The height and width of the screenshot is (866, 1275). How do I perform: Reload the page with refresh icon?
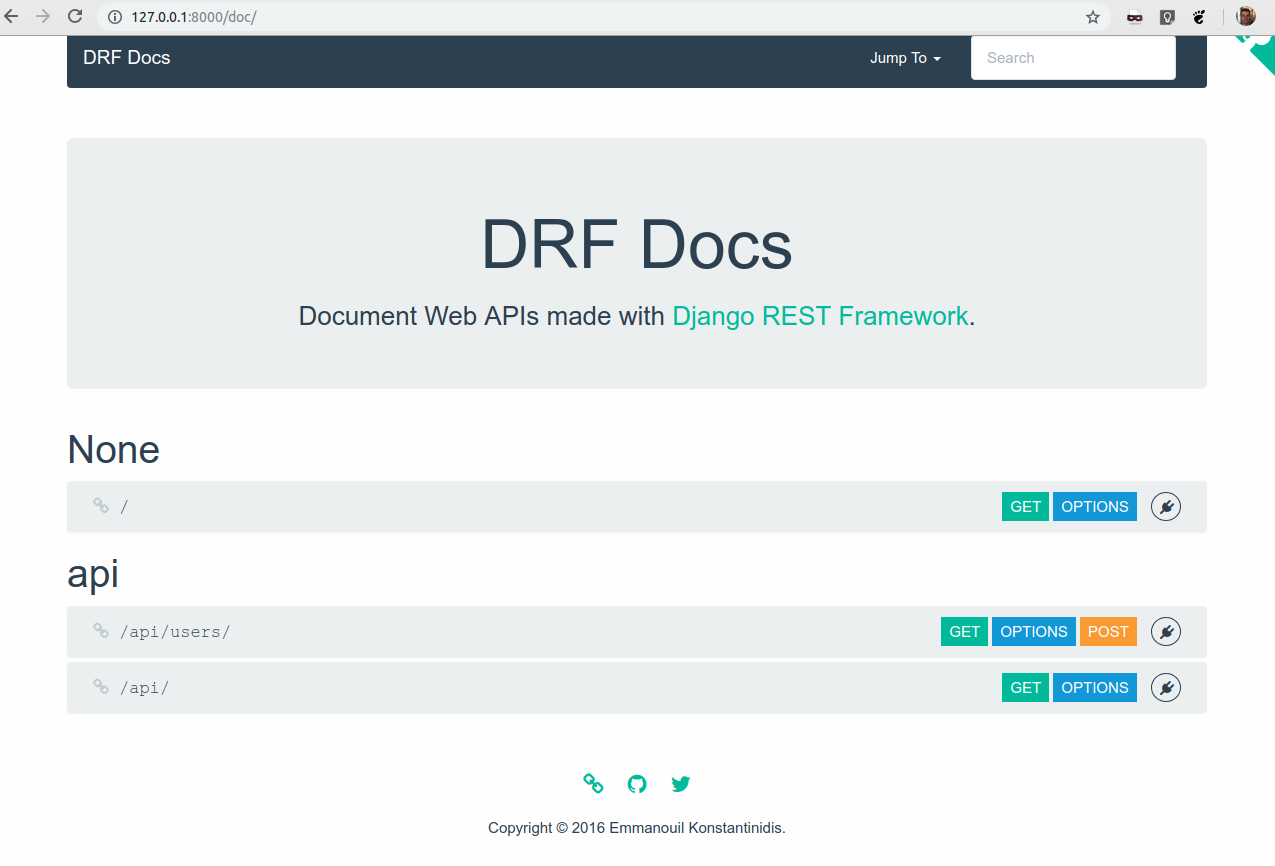click(75, 16)
